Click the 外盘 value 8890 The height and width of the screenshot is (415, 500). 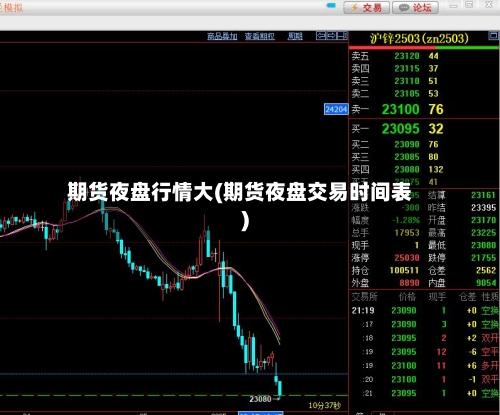[x=409, y=283]
